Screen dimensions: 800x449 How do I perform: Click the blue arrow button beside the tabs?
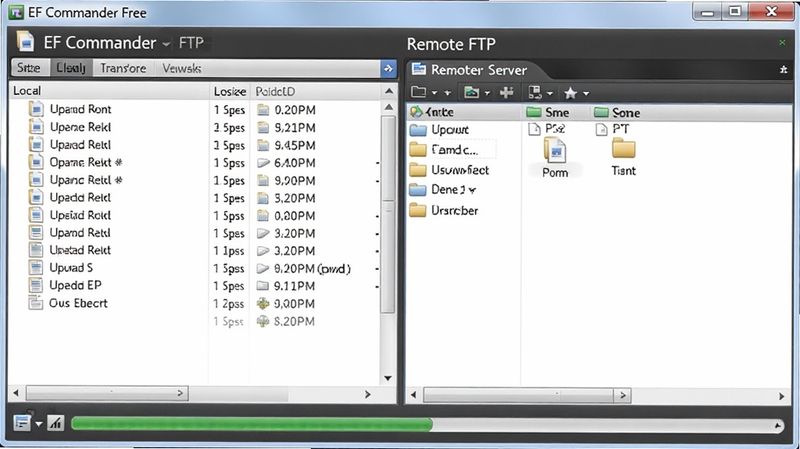388,69
